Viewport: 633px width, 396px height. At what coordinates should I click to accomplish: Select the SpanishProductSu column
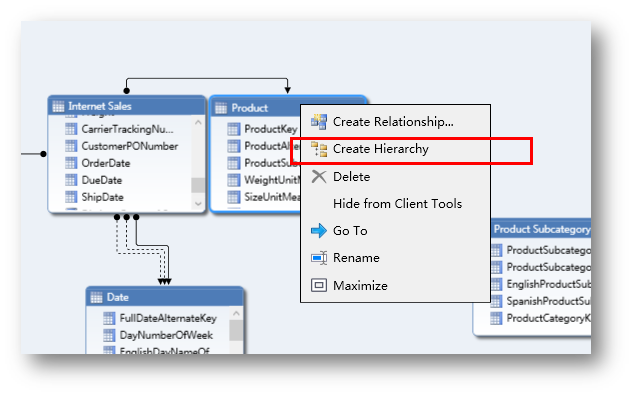coord(549,301)
